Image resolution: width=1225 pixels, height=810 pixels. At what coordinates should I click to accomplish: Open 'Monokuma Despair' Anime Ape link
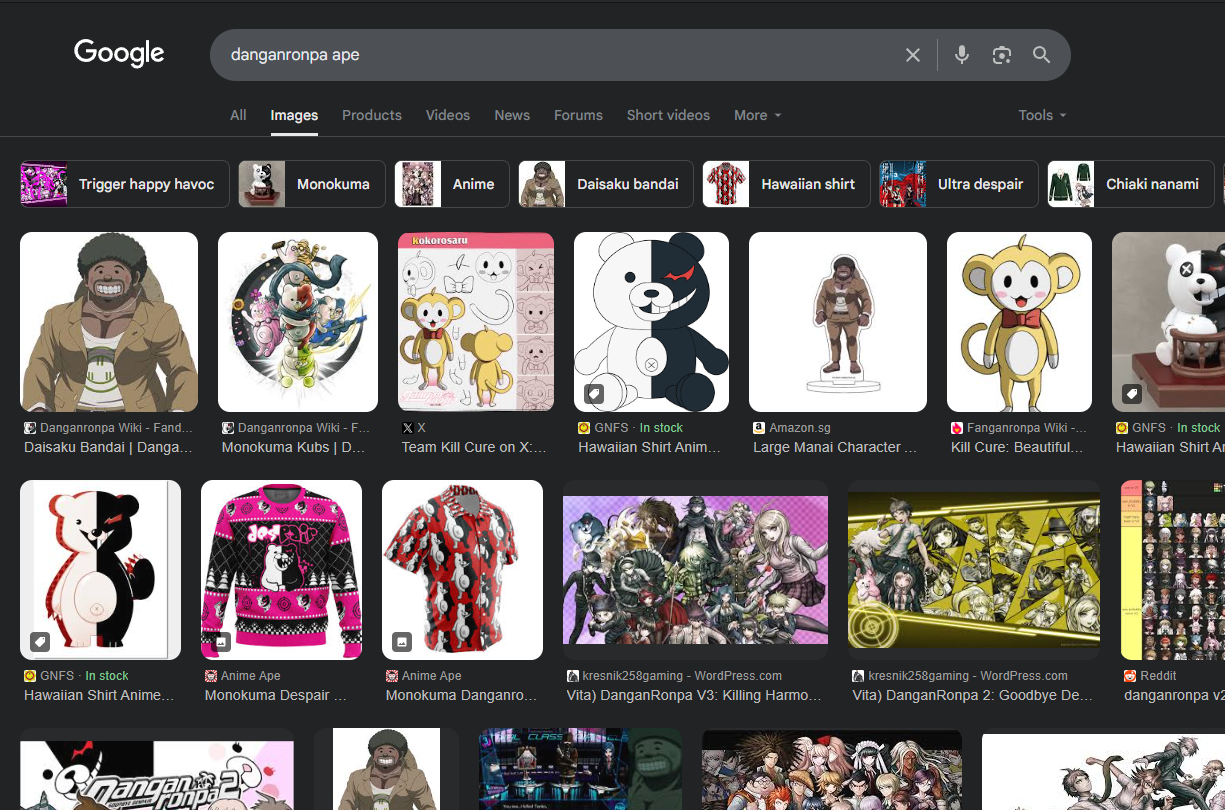coord(276,695)
